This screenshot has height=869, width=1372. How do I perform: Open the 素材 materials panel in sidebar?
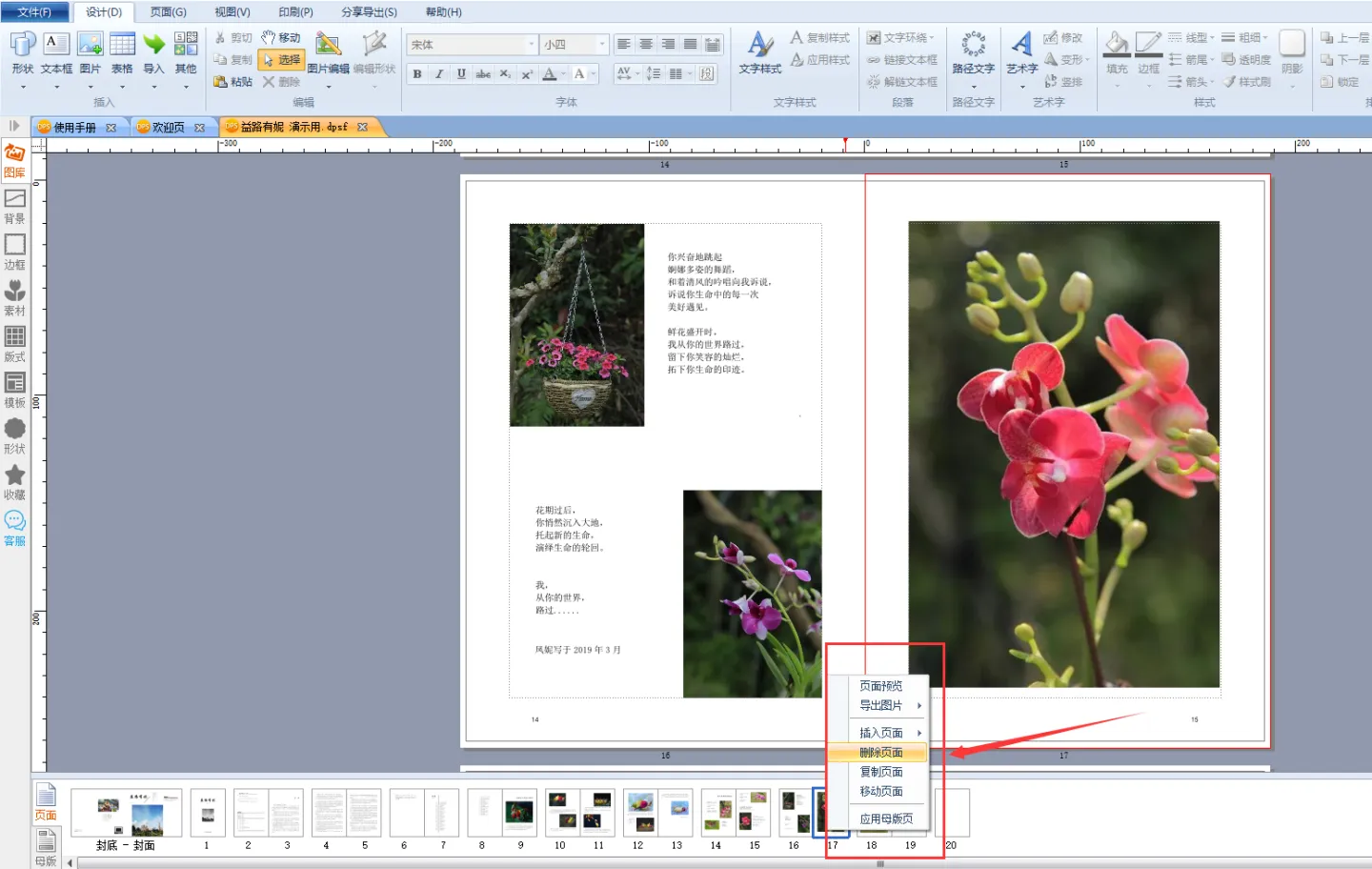[x=14, y=297]
